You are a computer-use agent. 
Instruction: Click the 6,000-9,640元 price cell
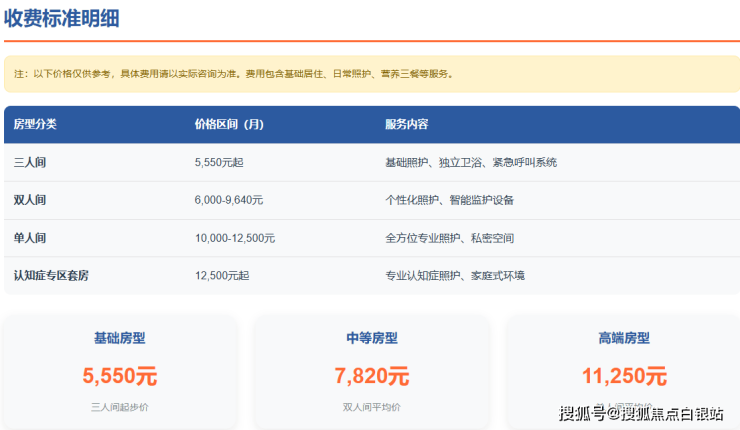pyautogui.click(x=229, y=200)
